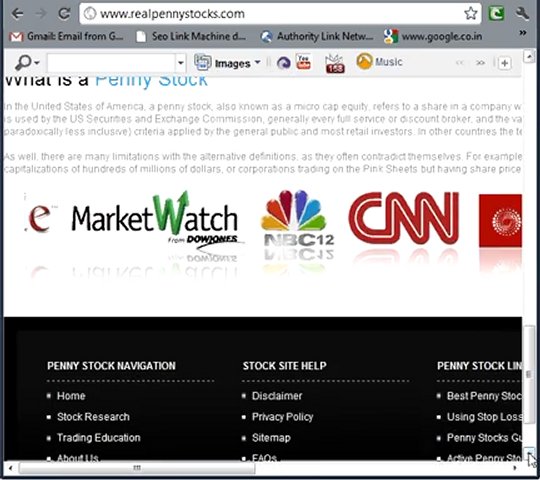Show more bookmarks with the chevron

(523, 33)
